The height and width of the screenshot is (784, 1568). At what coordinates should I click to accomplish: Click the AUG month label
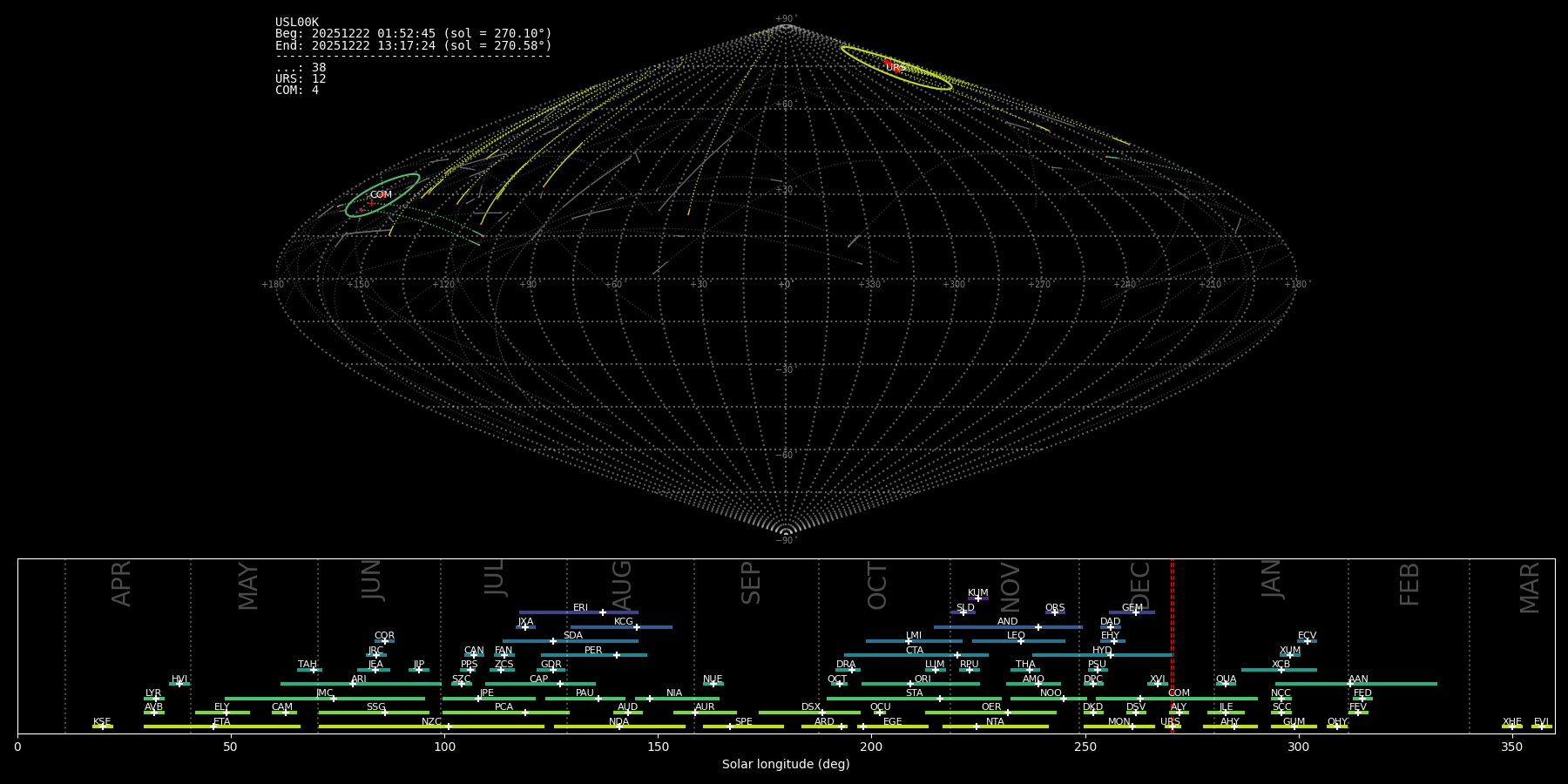[x=621, y=585]
